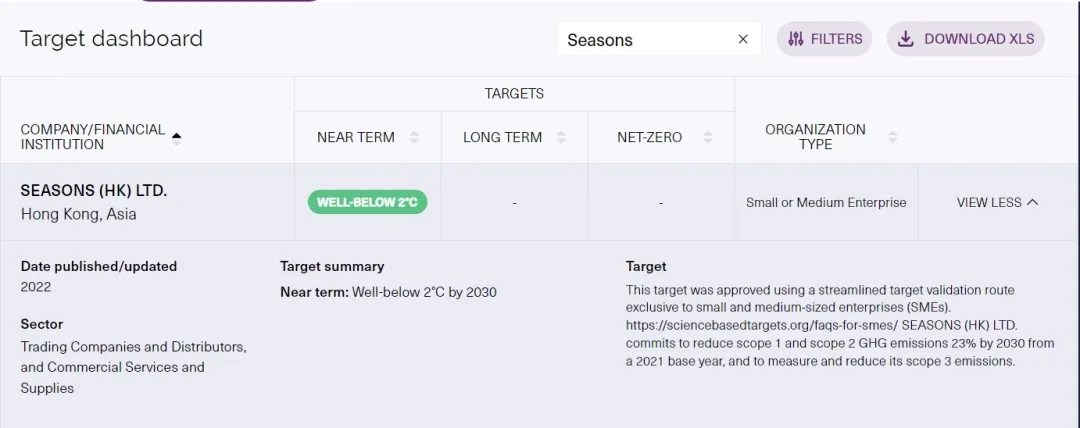Click SEASONS (HK) LTD. company name
The image size is (1080, 428).
(x=94, y=190)
